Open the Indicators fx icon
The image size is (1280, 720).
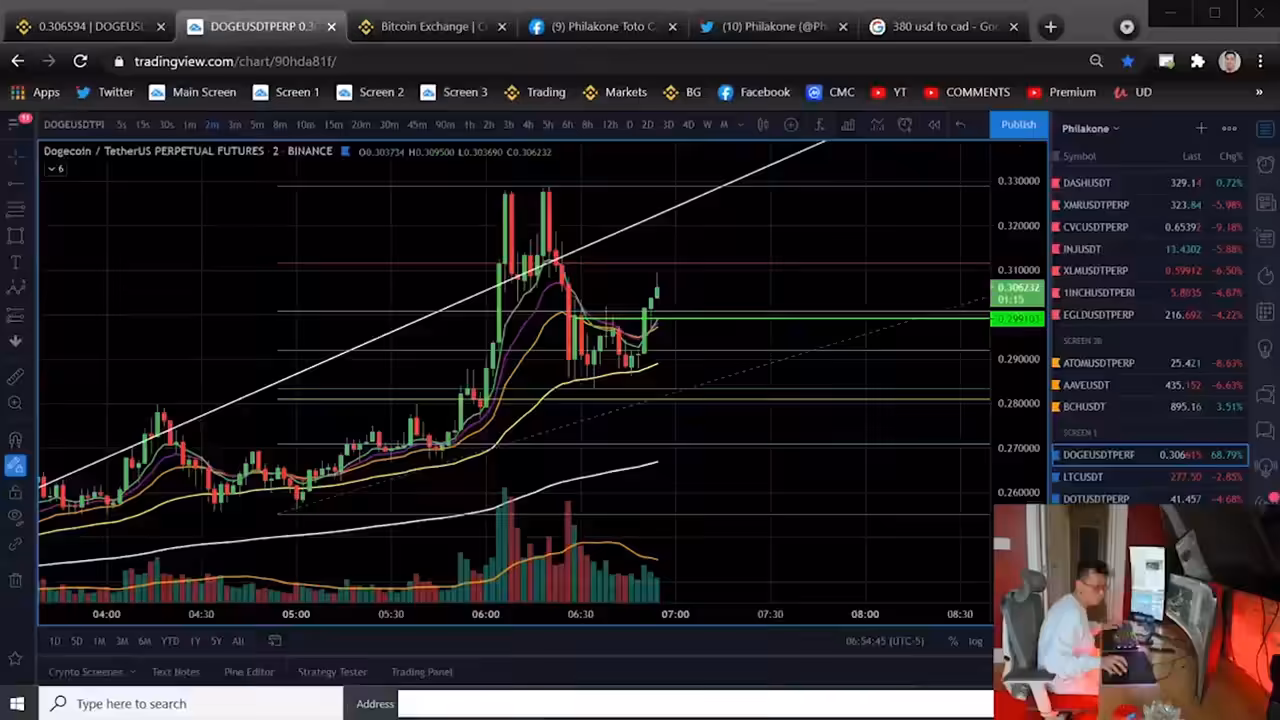pos(819,125)
